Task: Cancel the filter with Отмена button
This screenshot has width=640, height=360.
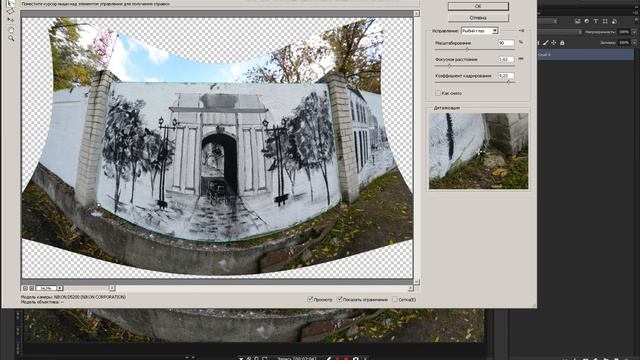Action: pyautogui.click(x=478, y=18)
